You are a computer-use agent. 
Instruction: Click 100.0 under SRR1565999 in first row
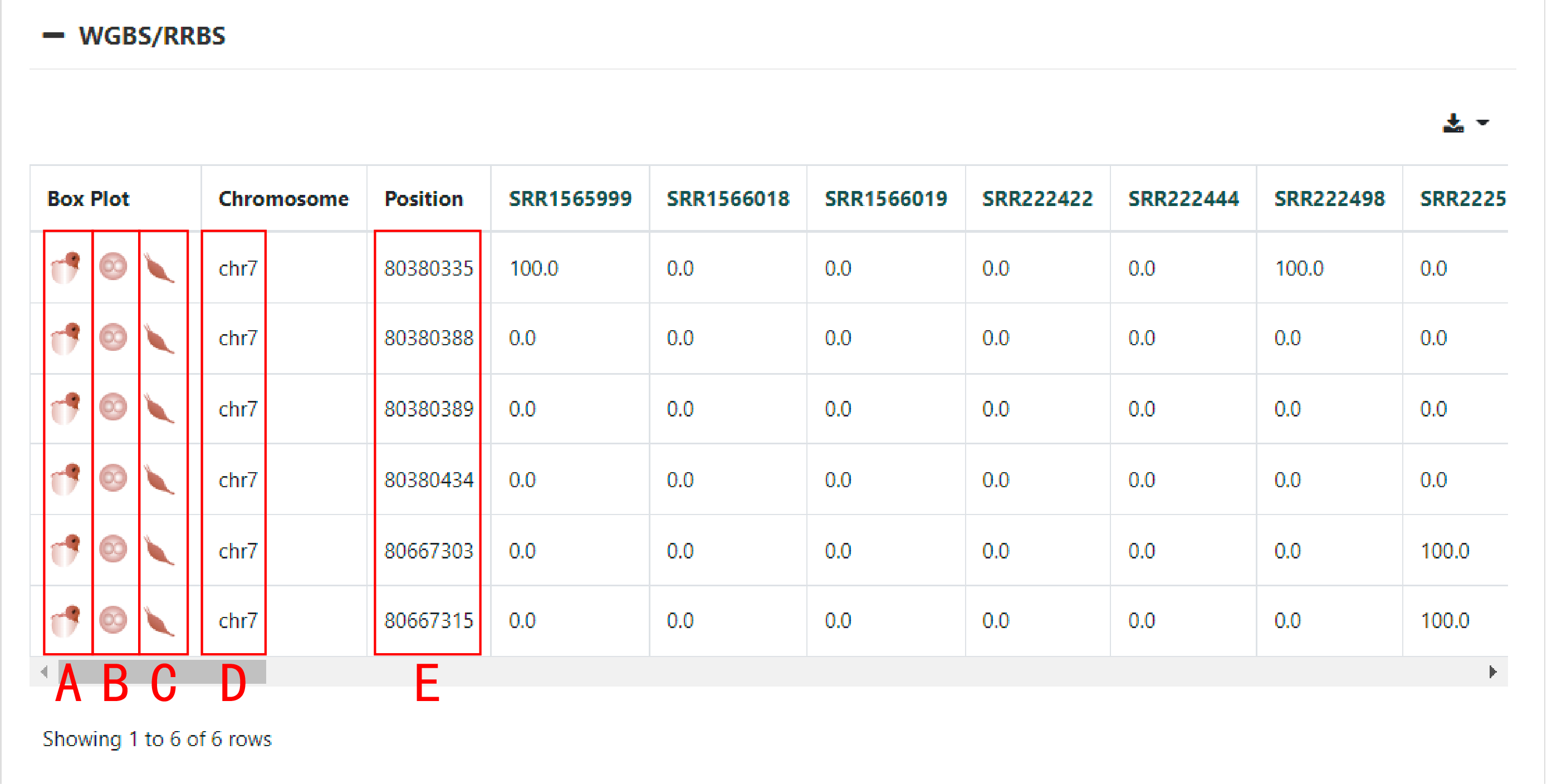pyautogui.click(x=533, y=268)
